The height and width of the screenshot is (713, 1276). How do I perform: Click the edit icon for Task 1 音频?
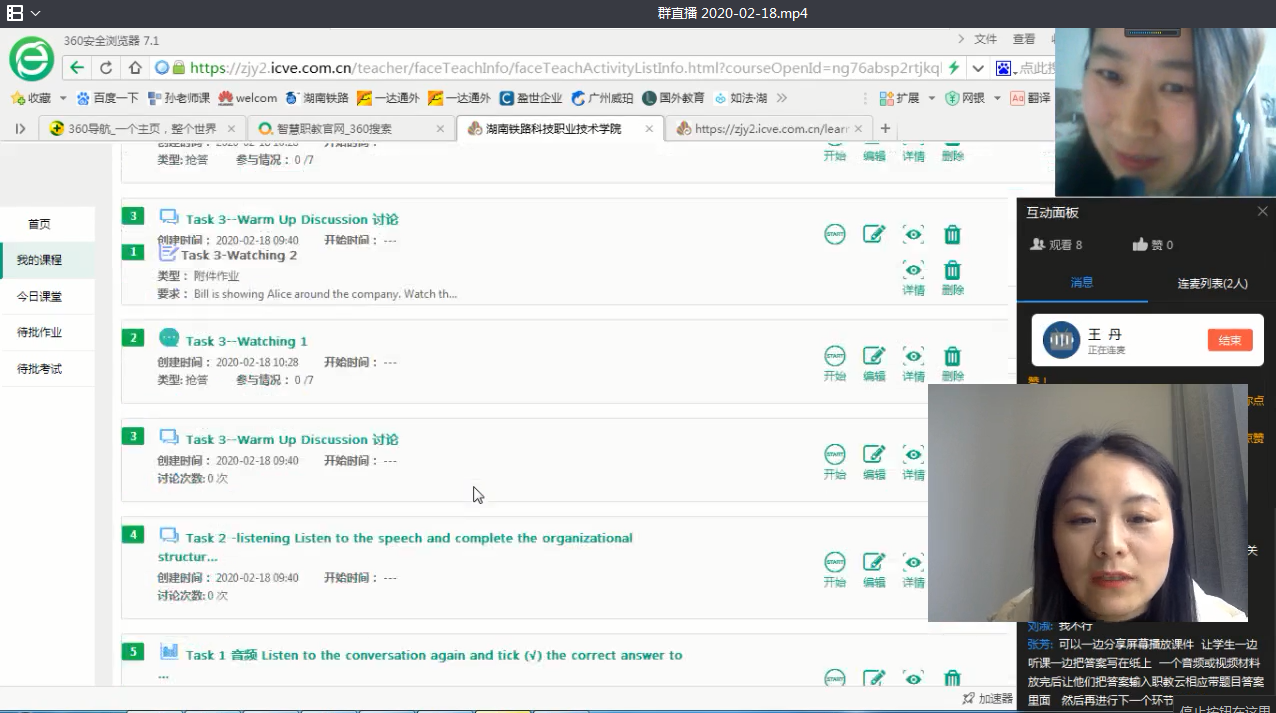(874, 679)
